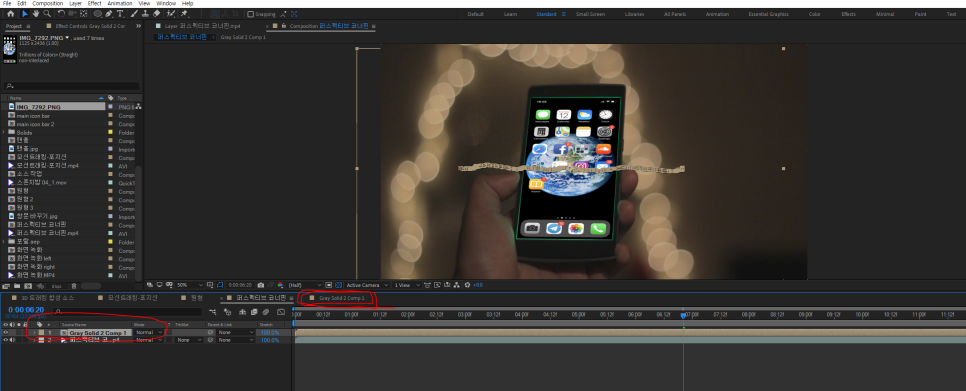Mute audio of layer 2
The height and width of the screenshot is (391, 966).
12,340
